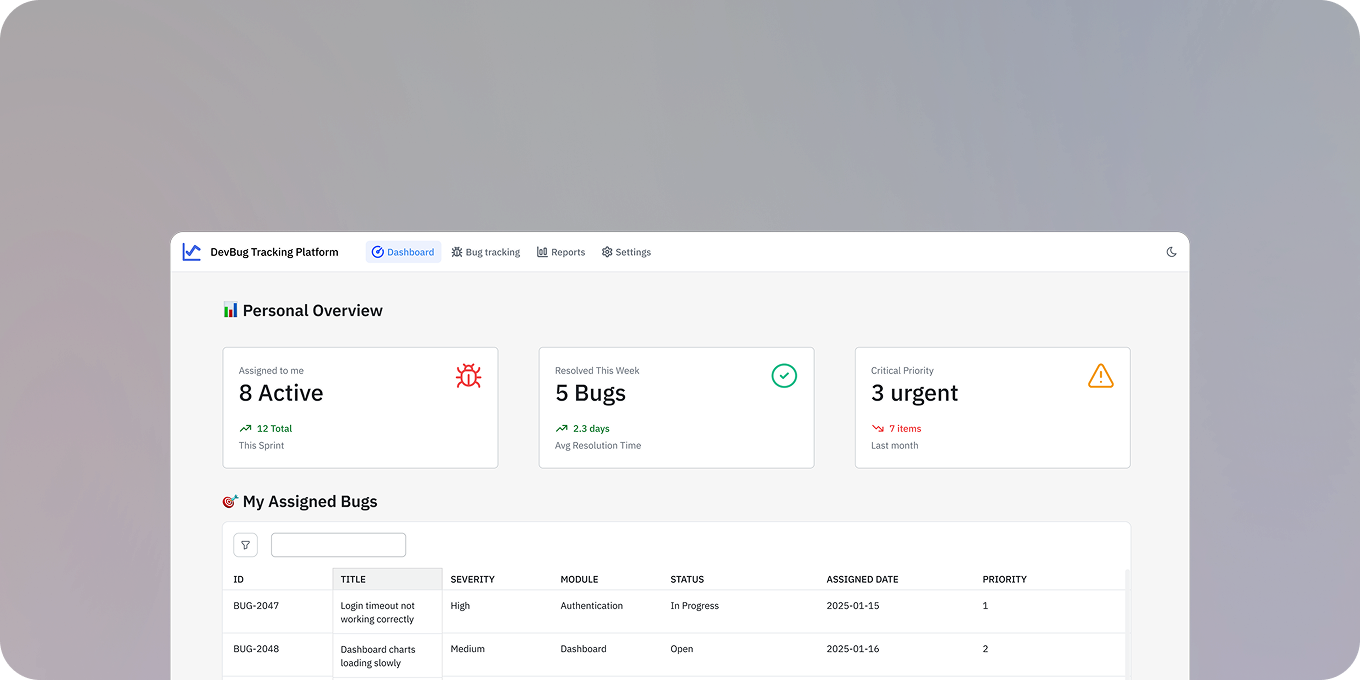This screenshot has width=1360, height=680.
Task: Click the DevBug chart logo icon
Action: pos(191,252)
